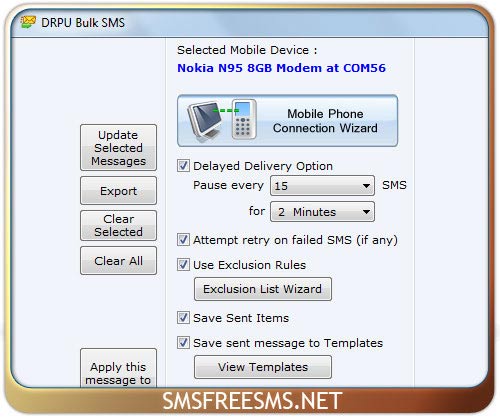Uncheck the Delayed Delivery Option checkbox
This screenshot has height=420, width=500.
[x=183, y=166]
